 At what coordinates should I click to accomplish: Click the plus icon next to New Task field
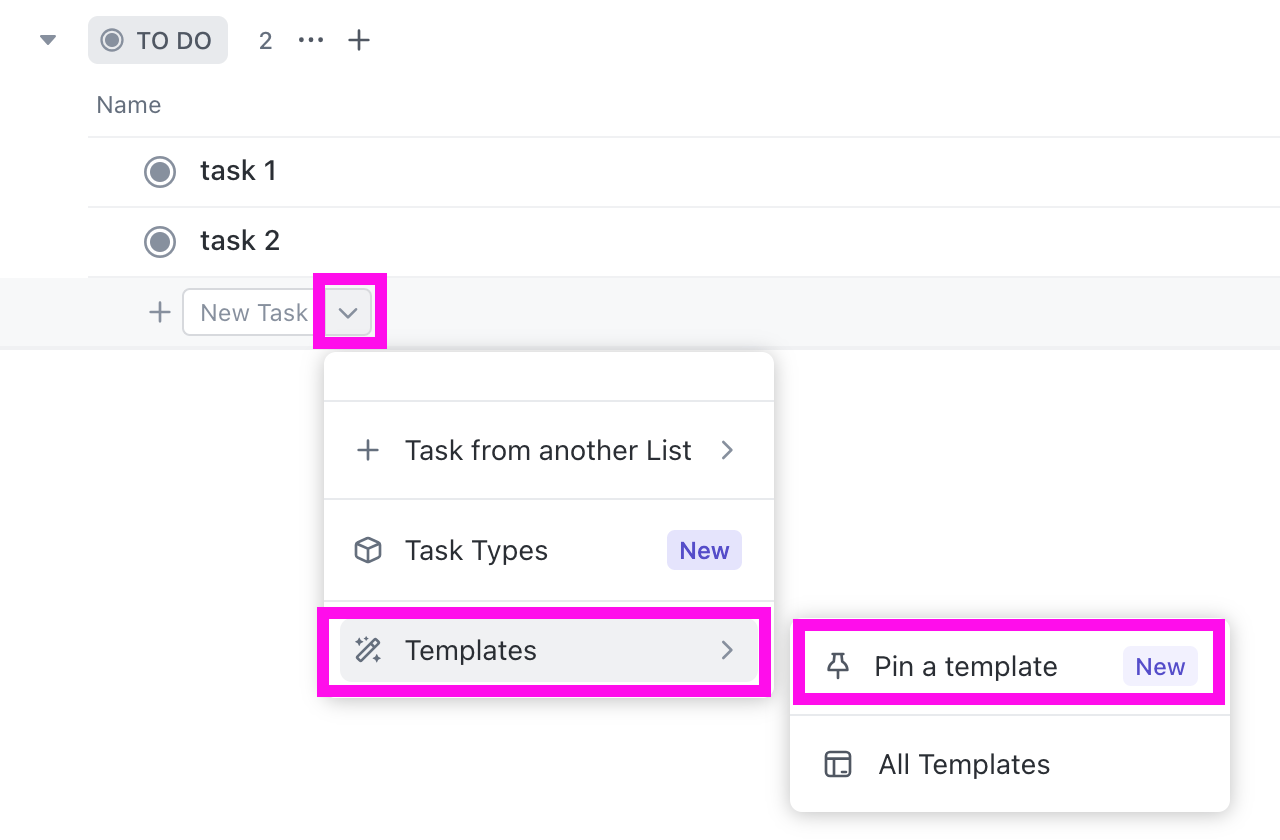(x=159, y=312)
